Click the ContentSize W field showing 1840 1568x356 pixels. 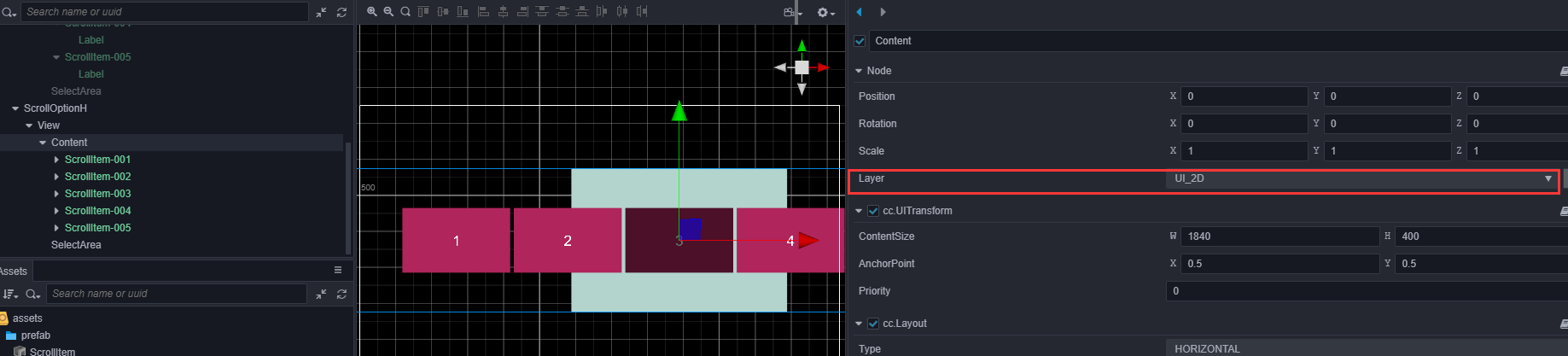point(1280,236)
